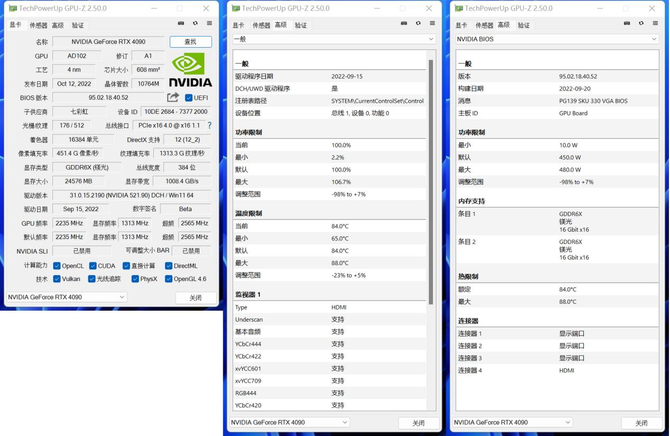Click the BIOS export share icon beside UEFI

[173, 97]
